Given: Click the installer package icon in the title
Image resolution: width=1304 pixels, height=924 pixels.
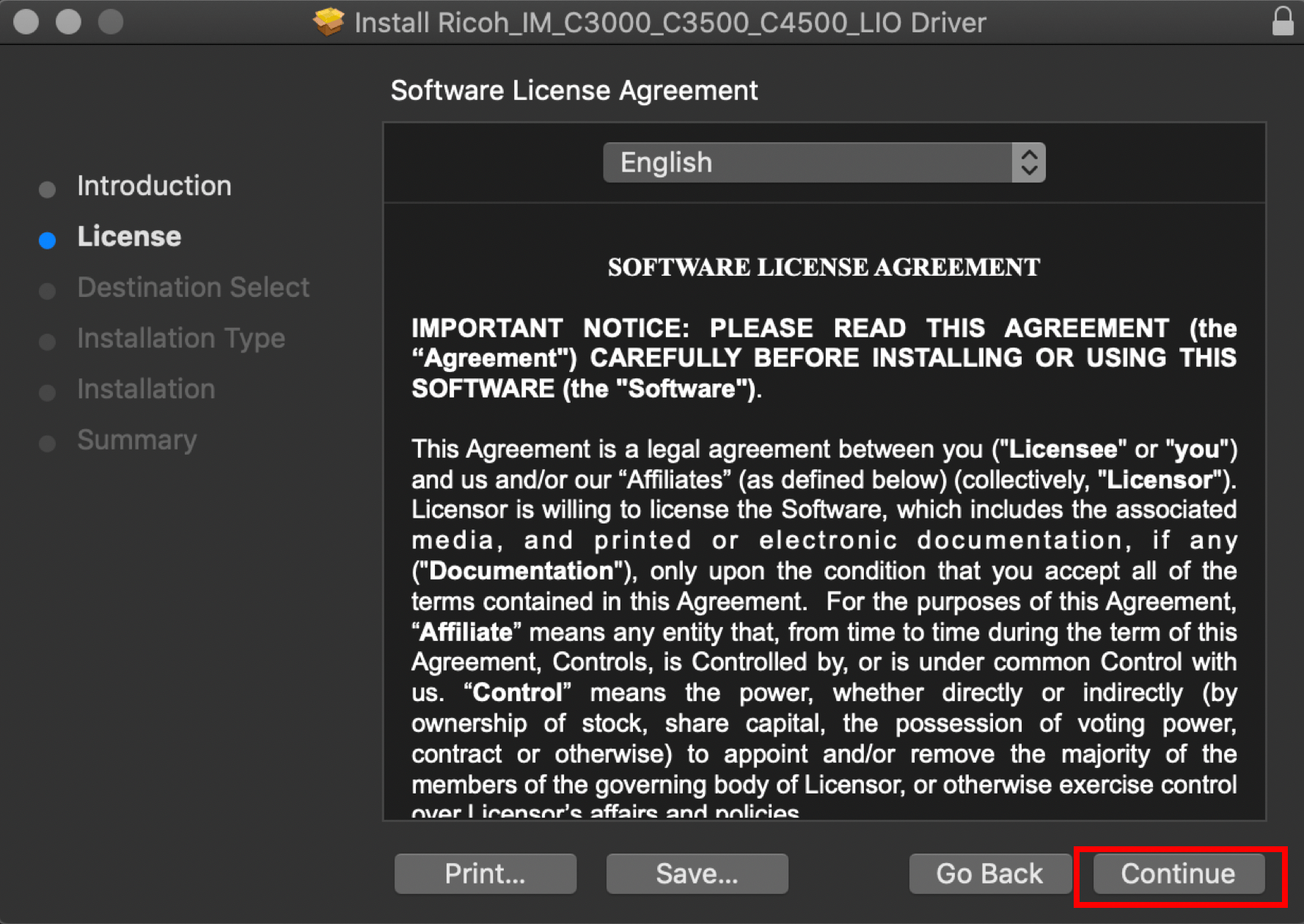Looking at the screenshot, I should point(328,22).
